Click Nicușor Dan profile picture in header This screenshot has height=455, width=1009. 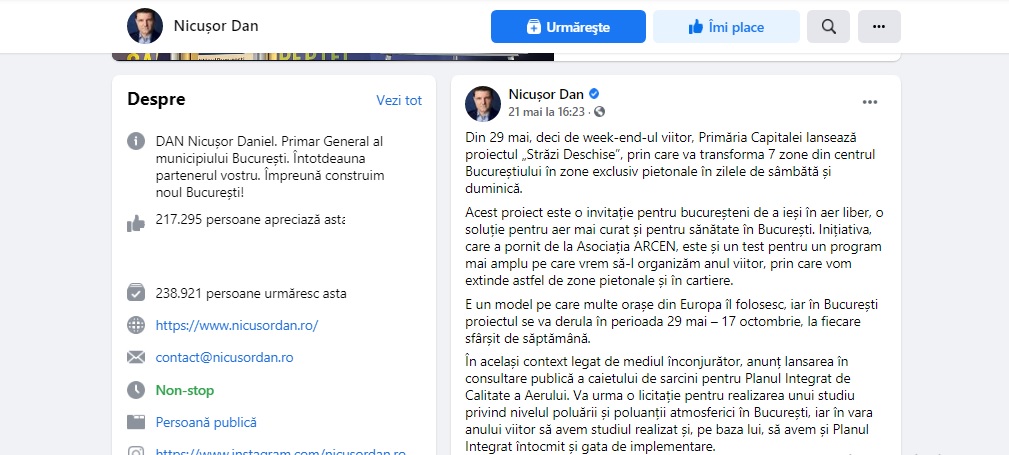[145, 26]
